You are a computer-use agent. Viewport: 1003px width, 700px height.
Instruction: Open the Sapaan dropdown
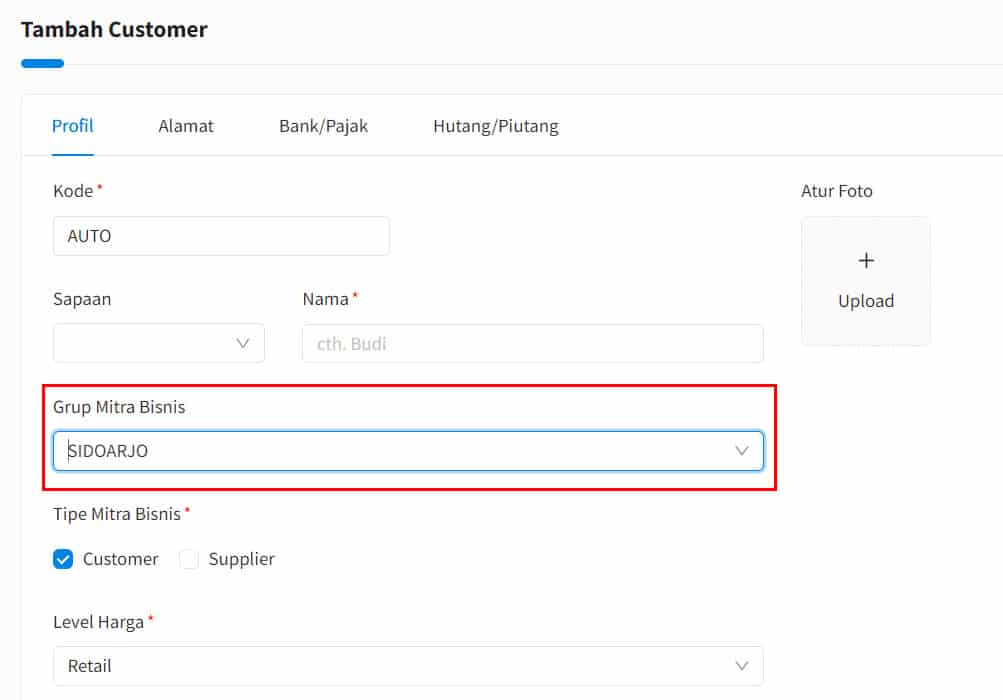tap(159, 344)
